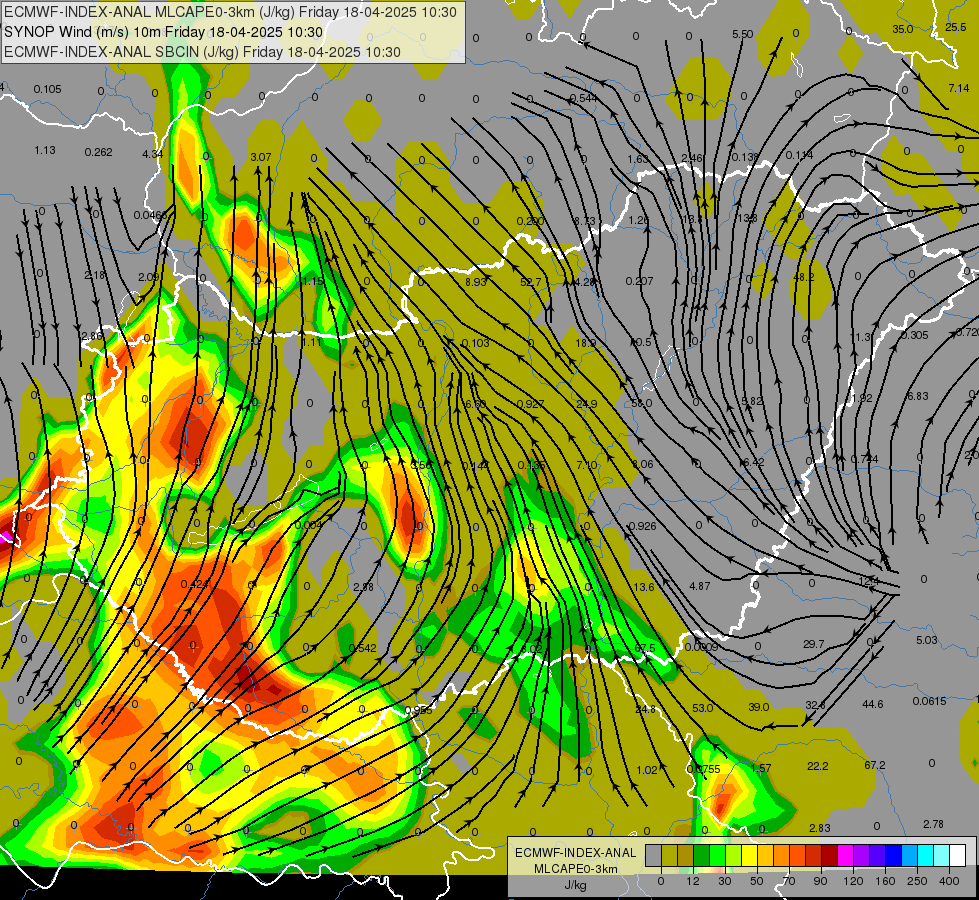Click the map value 4.87
The height and width of the screenshot is (900, 979).
click(699, 586)
